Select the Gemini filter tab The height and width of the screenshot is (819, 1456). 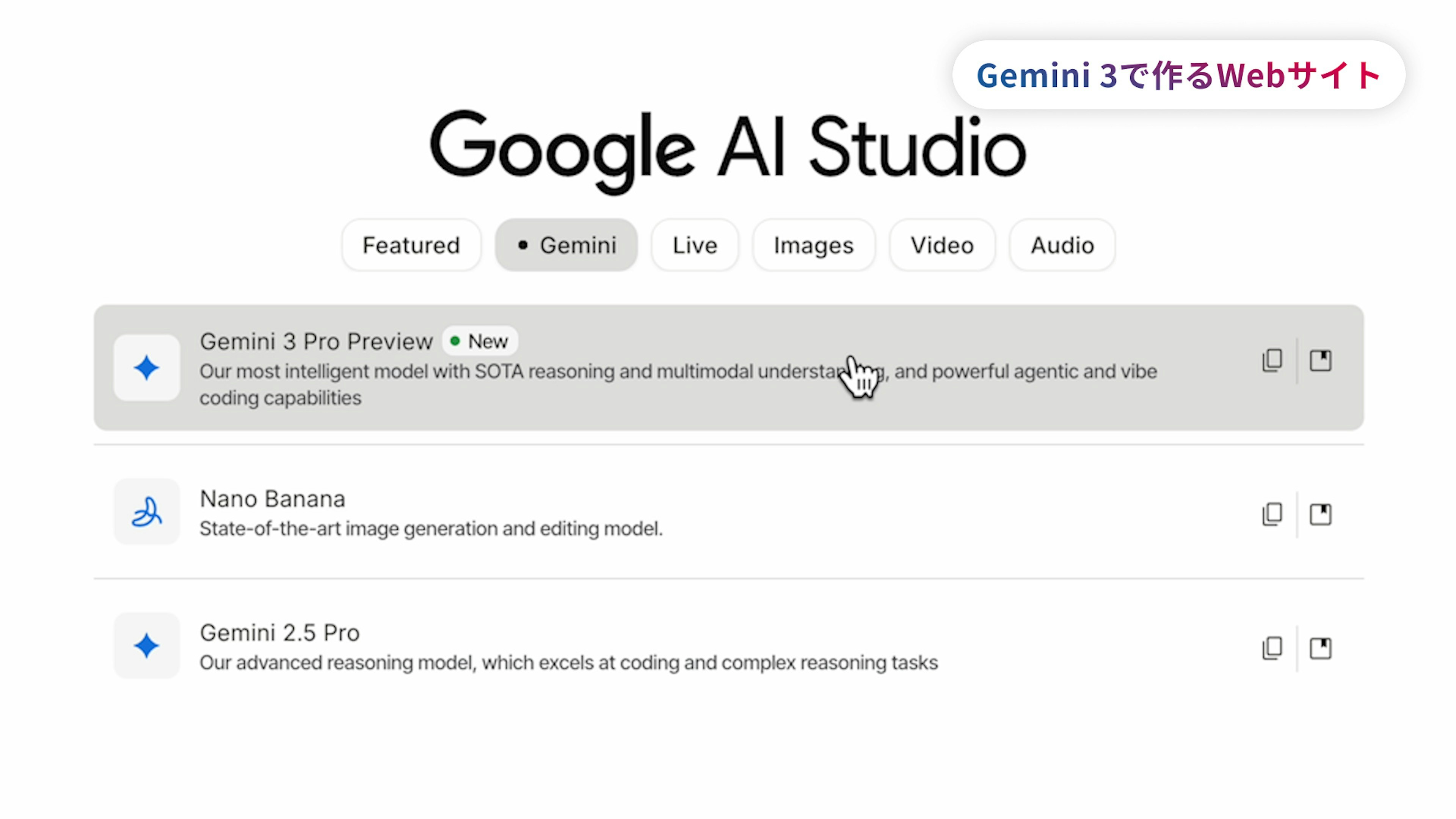[x=566, y=245]
